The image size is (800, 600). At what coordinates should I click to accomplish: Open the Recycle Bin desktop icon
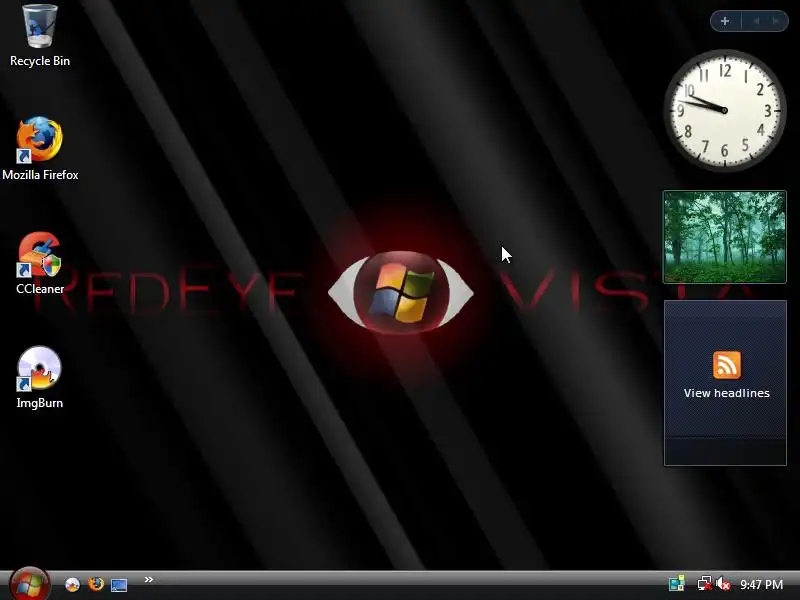tap(40, 36)
